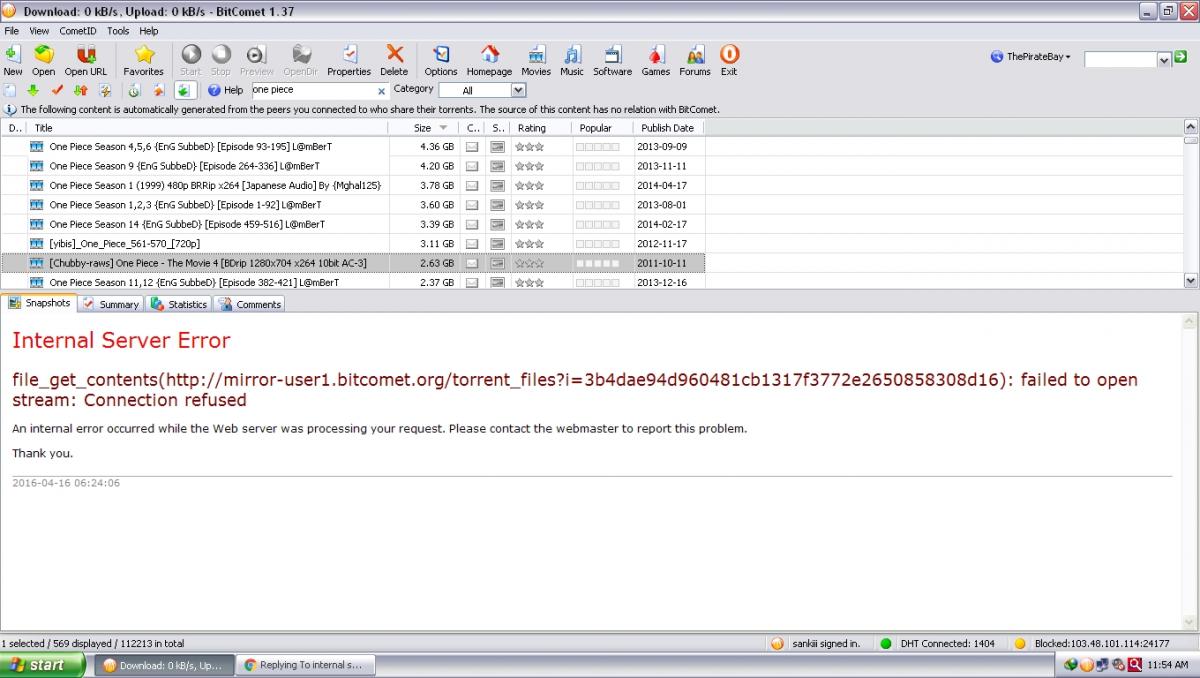Open the Help menu in menu bar
The image size is (1200, 678).
point(148,31)
